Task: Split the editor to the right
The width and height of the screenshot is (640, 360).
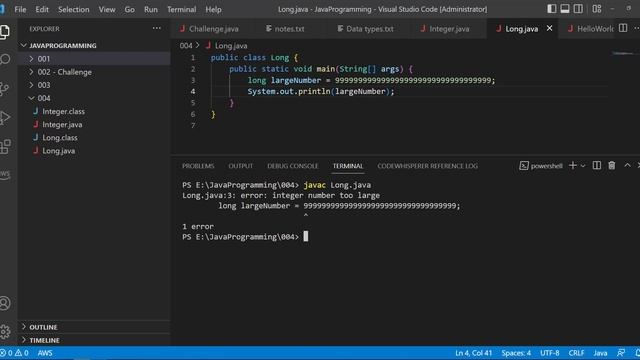Action: pyautogui.click(x=623, y=28)
